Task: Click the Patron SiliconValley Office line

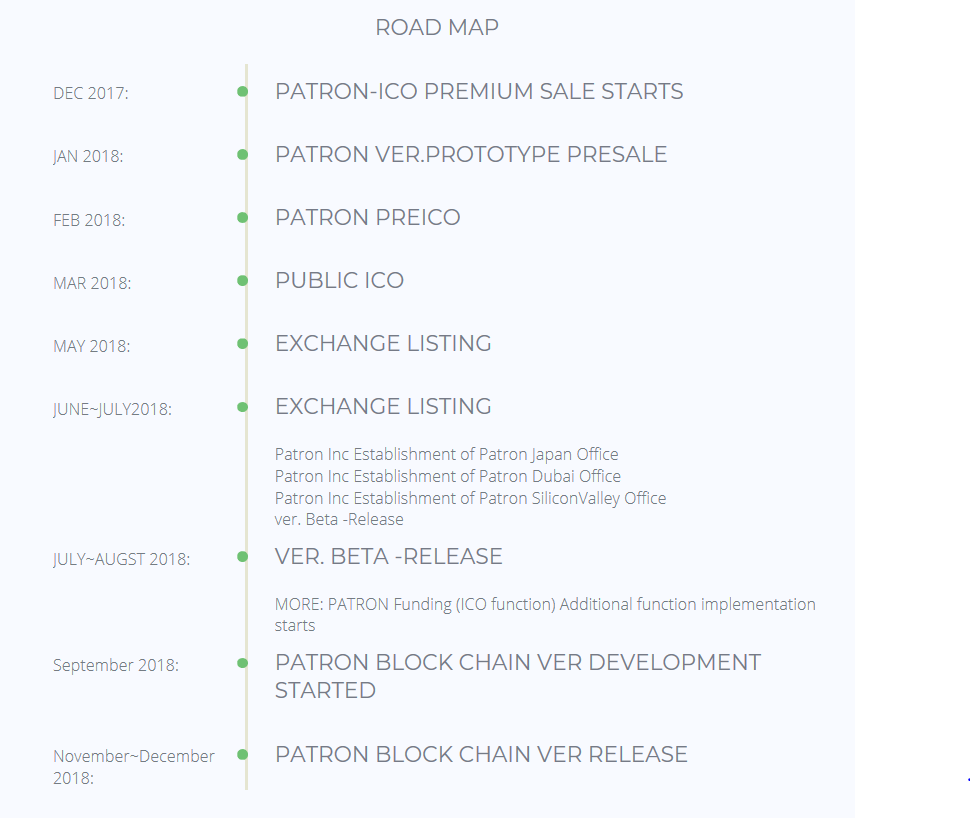Action: (470, 499)
